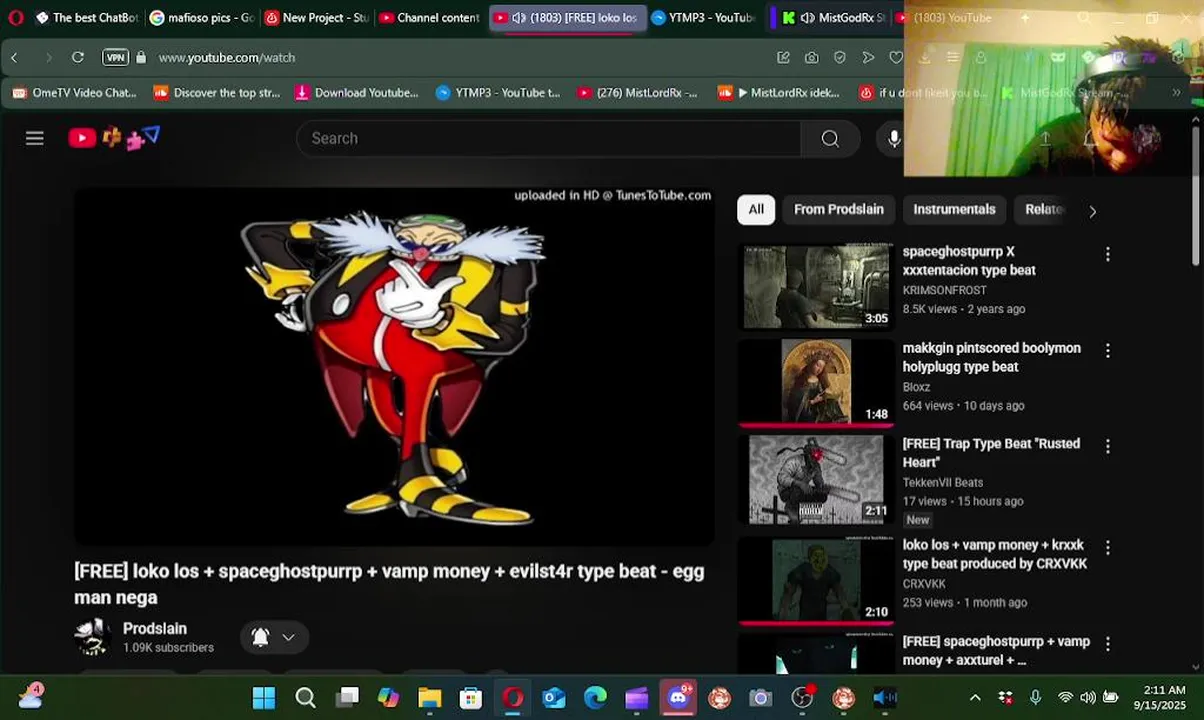Open Prodslain channel name link
This screenshot has width=1204, height=720.
tap(155, 629)
